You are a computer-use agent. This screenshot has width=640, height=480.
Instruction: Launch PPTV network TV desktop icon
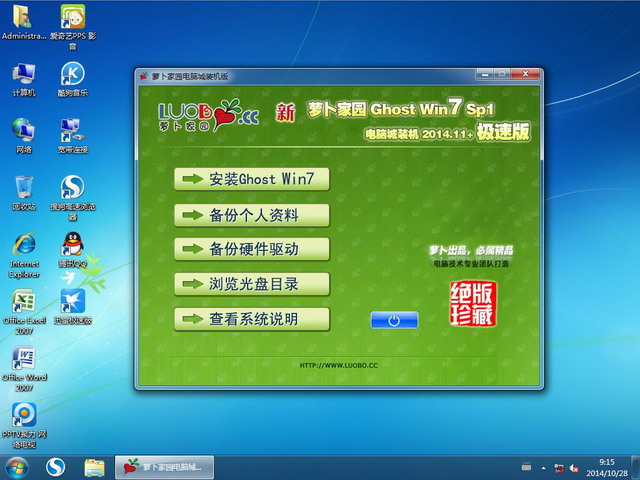[24, 426]
